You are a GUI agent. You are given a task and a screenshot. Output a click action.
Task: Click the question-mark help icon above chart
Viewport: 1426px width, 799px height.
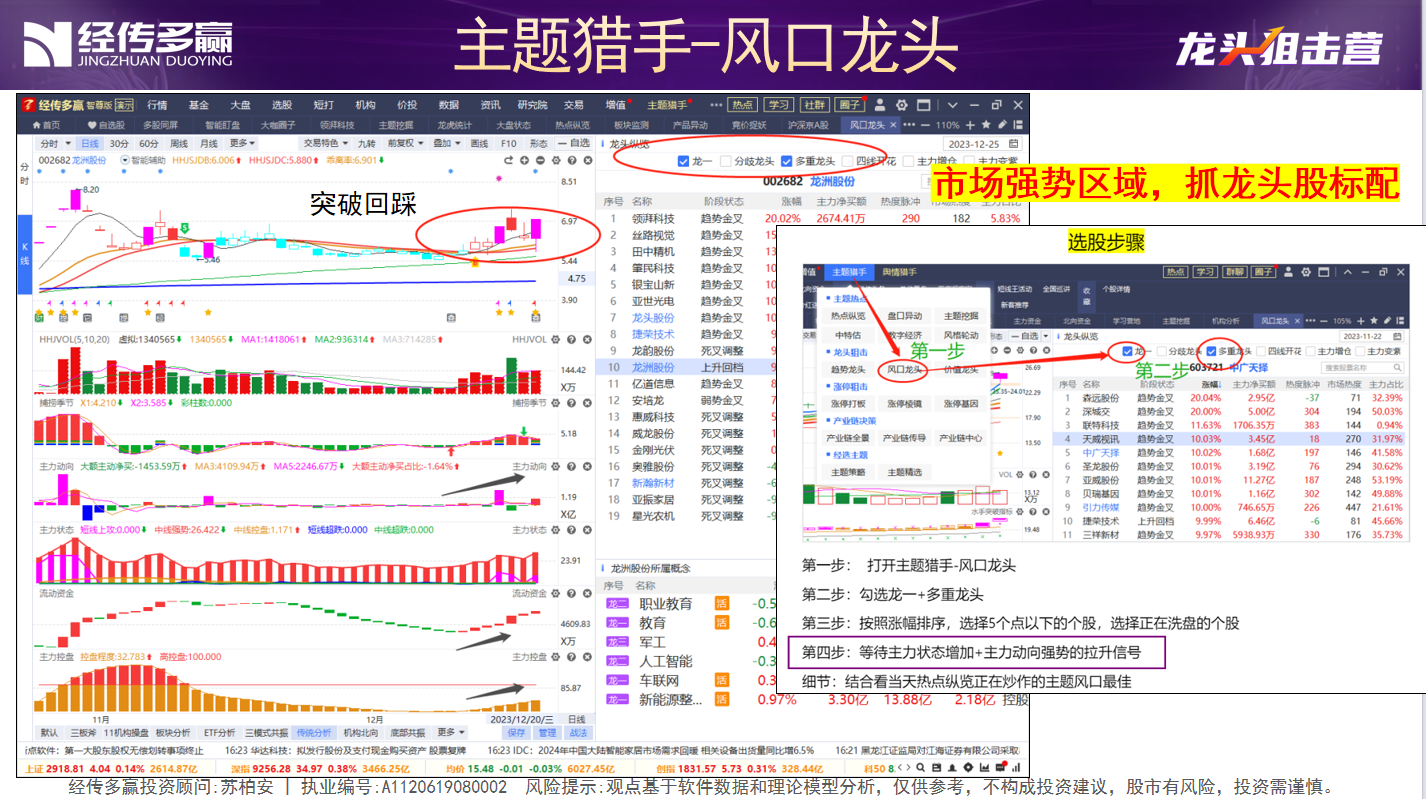572,160
